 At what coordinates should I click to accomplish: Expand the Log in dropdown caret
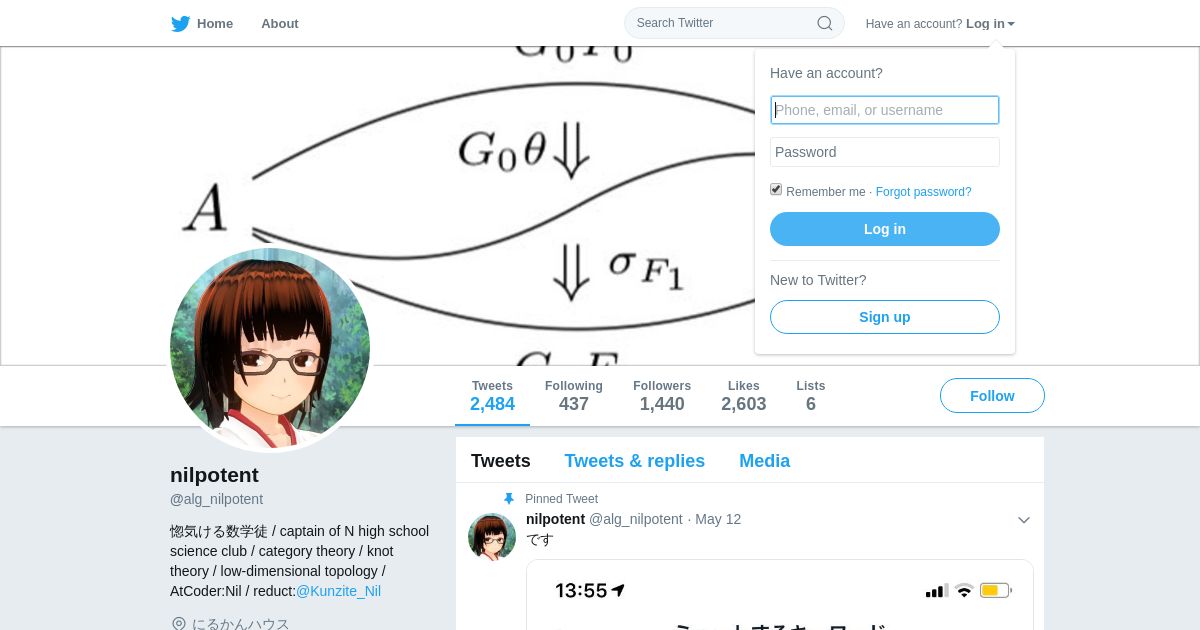1011,24
